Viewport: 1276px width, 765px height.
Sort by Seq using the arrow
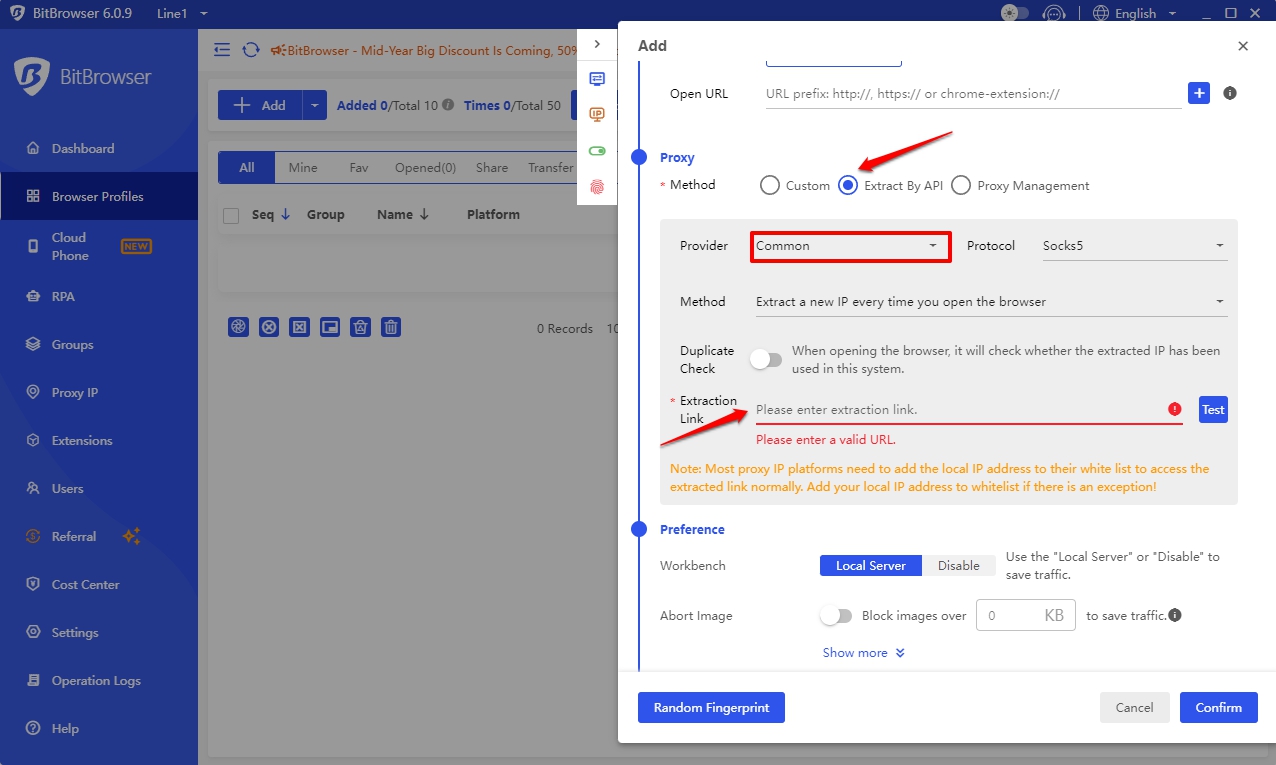285,214
